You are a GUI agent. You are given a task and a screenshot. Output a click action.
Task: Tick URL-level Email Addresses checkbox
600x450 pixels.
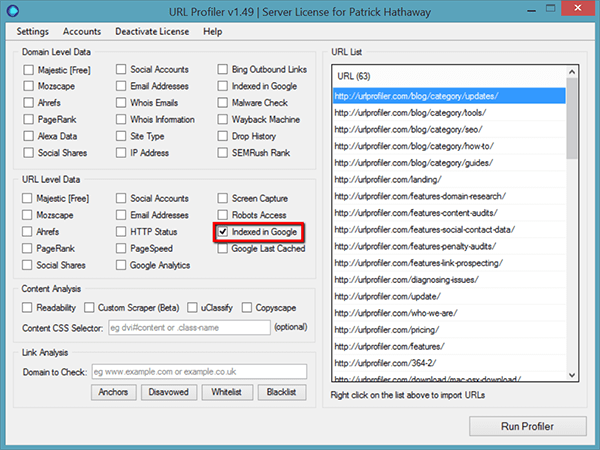(121, 215)
